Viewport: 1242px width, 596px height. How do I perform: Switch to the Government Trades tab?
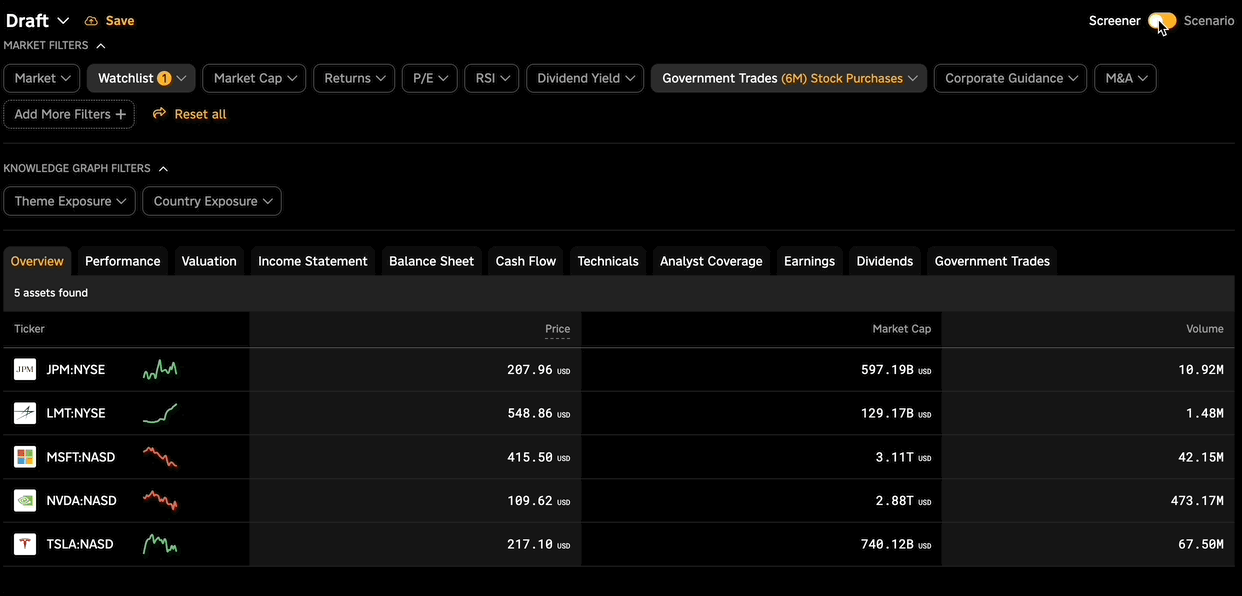pyautogui.click(x=992, y=261)
